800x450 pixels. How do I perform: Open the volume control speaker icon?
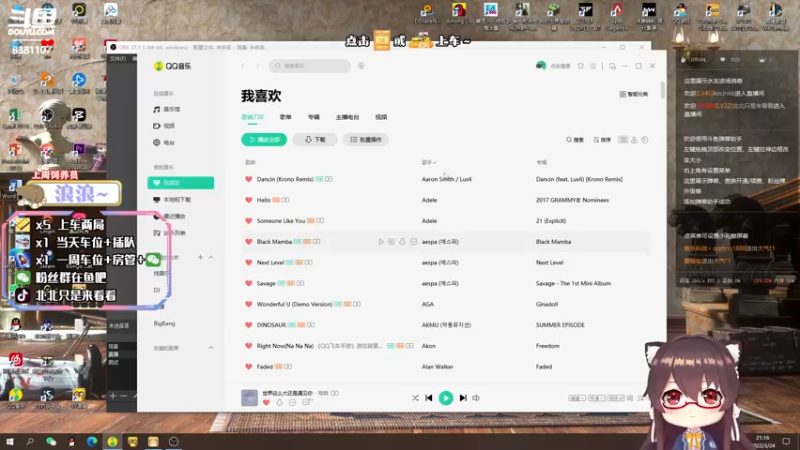(x=476, y=398)
